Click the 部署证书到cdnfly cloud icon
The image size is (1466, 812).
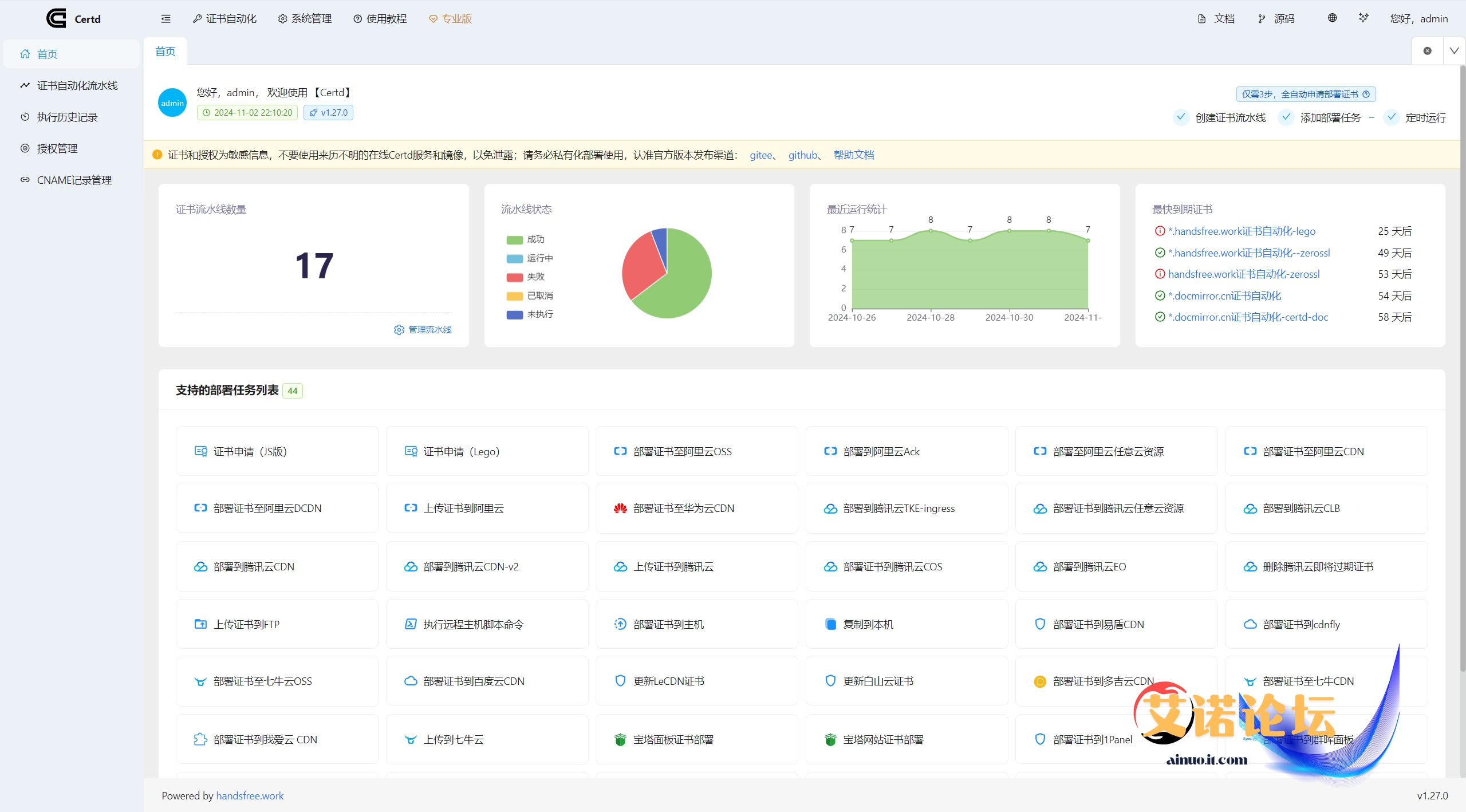pos(1250,624)
